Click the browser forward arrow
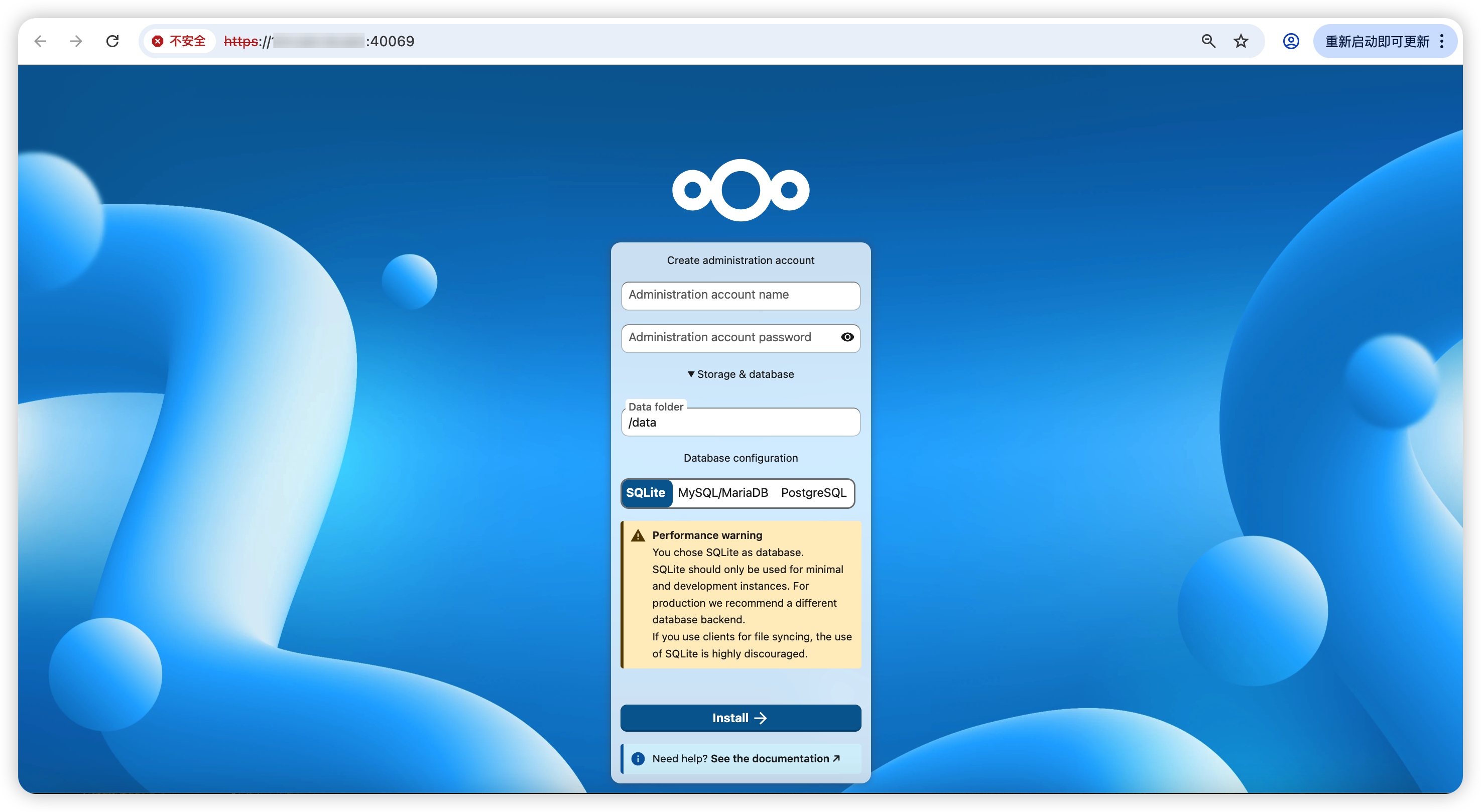The width and height of the screenshot is (1481, 812). point(76,41)
